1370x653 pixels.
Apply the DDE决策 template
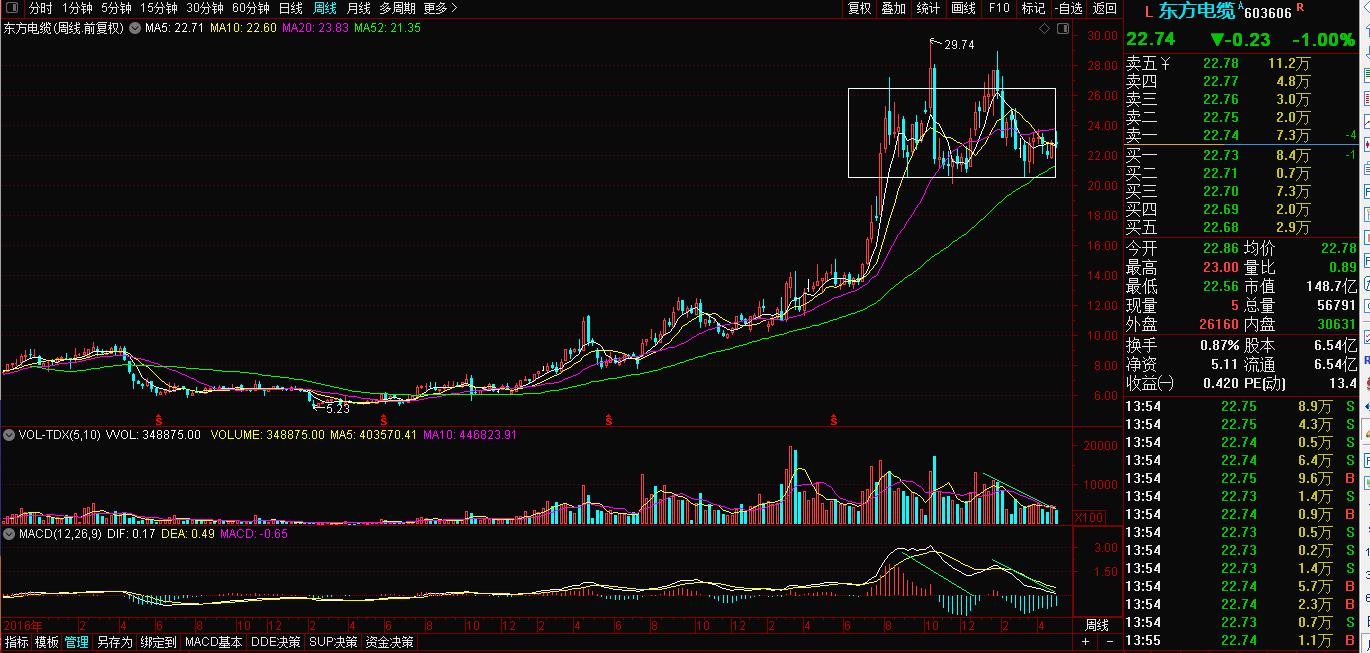tap(275, 642)
